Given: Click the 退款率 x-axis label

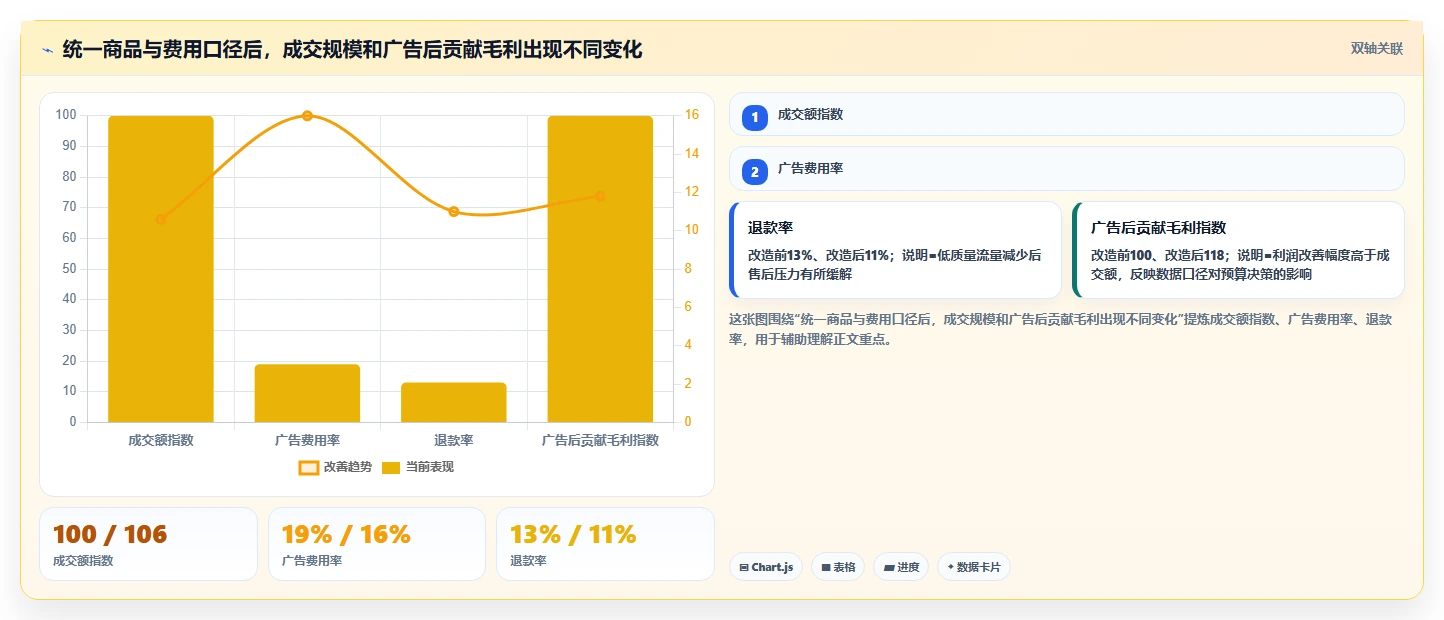Looking at the screenshot, I should [x=454, y=440].
